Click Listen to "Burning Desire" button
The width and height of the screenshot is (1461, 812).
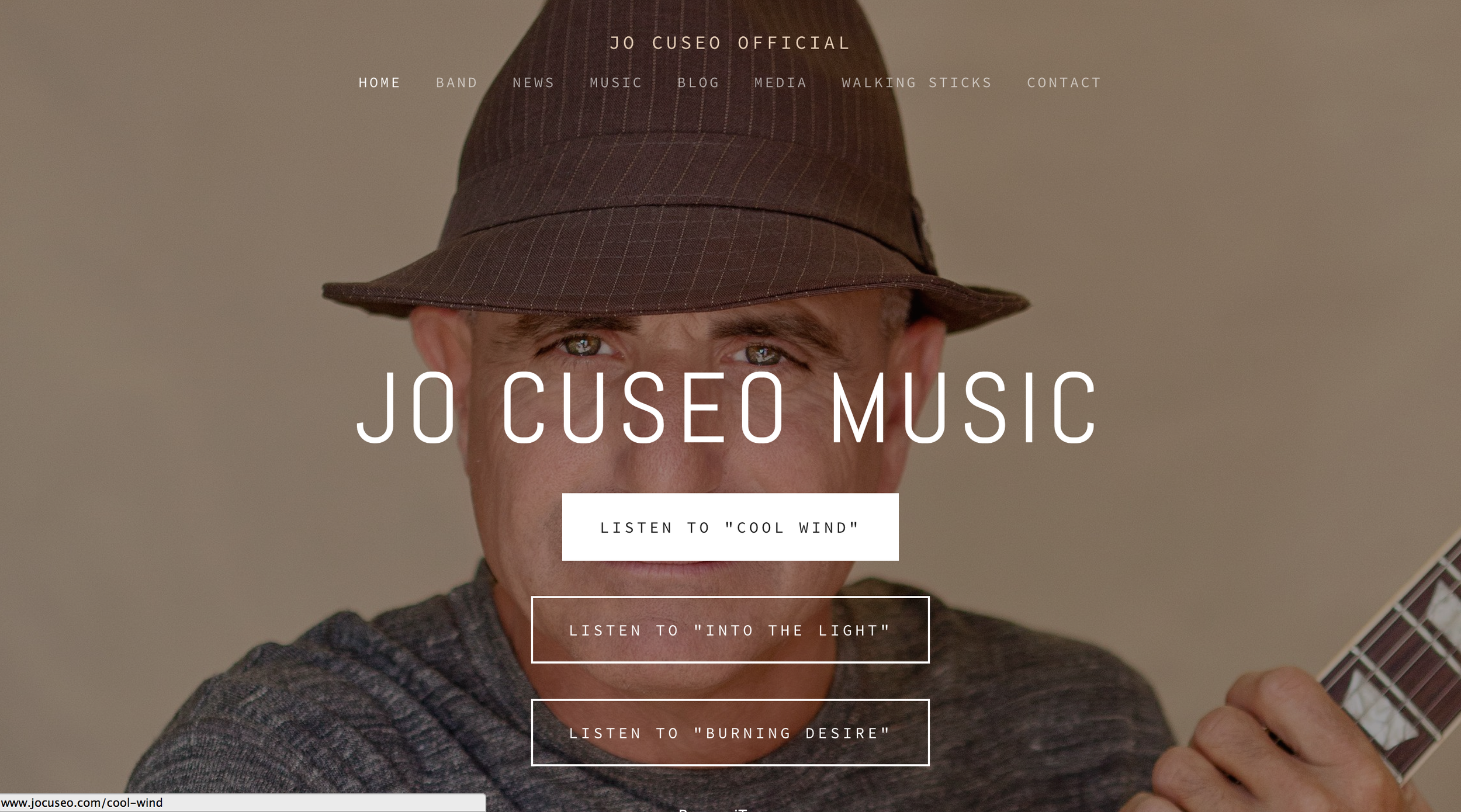click(730, 733)
